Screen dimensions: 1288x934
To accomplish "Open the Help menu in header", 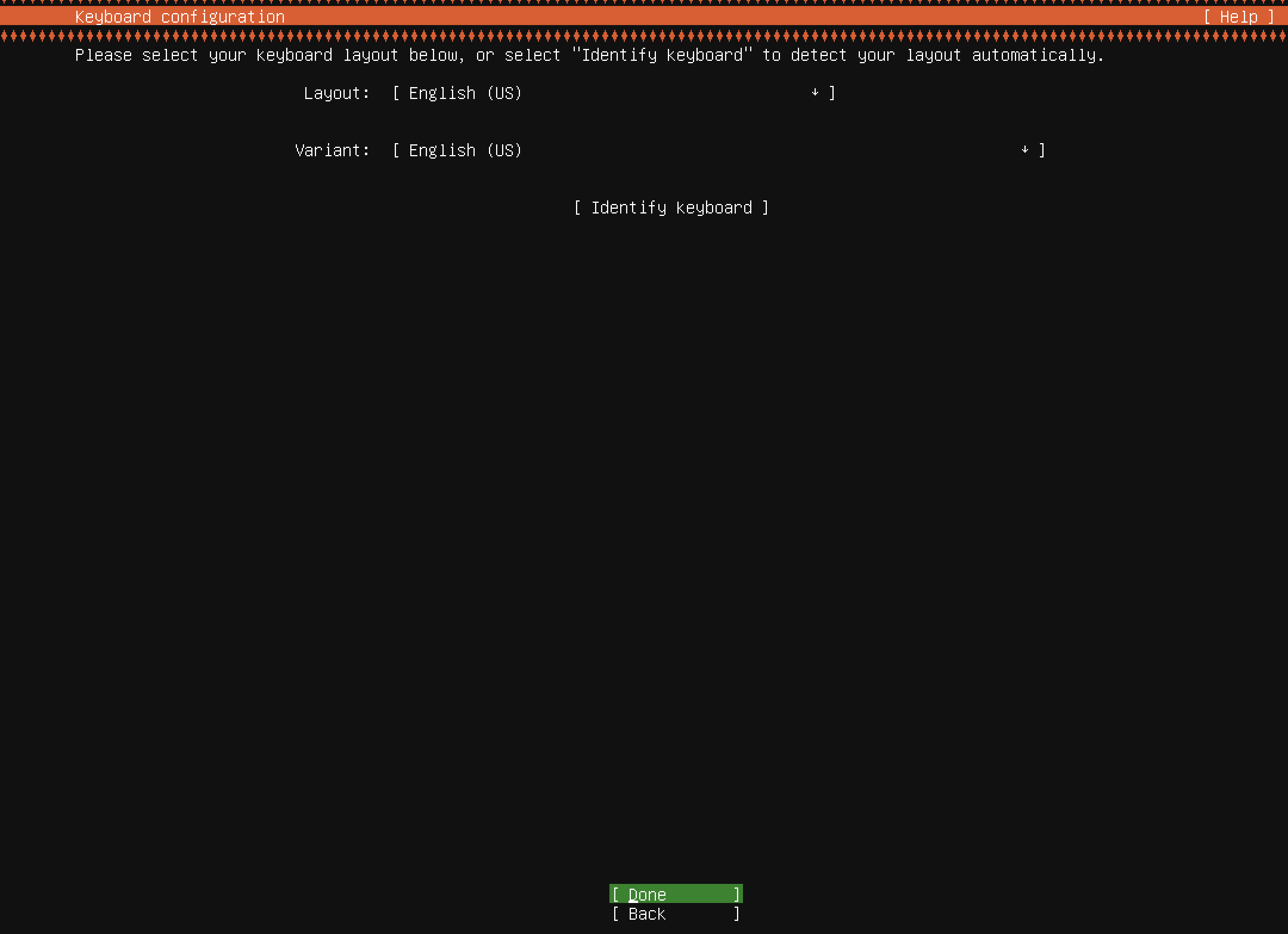I will (1238, 17).
